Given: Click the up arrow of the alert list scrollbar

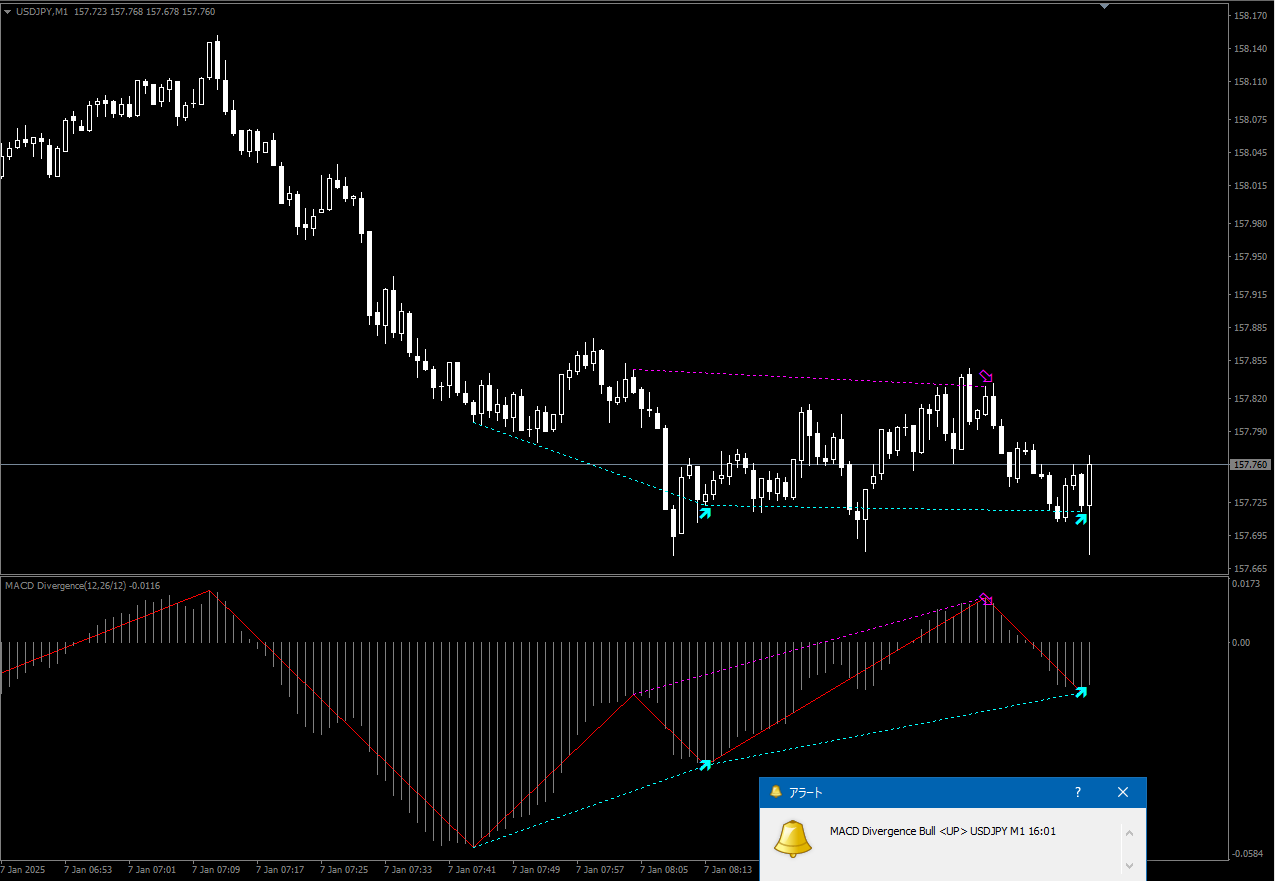Looking at the screenshot, I should pos(1130,832).
